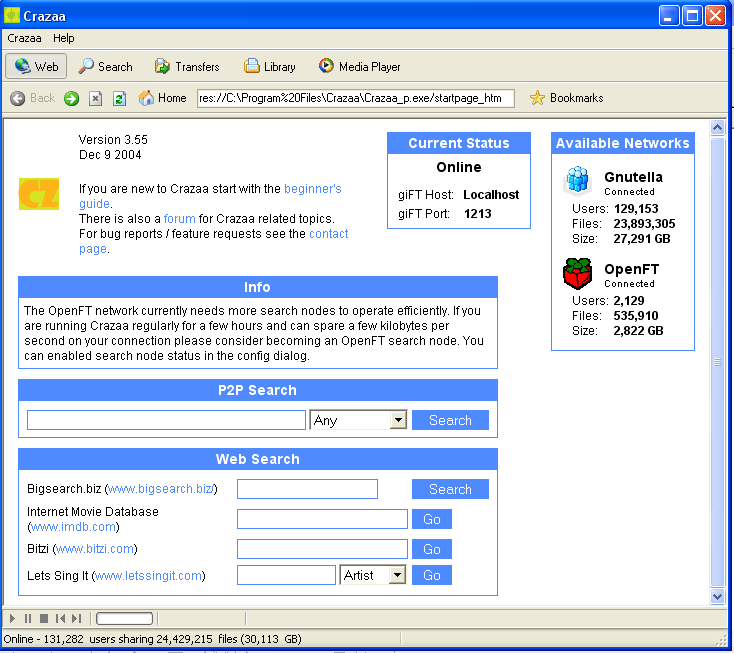734x653 pixels.
Task: Click the Gnutella network name
Action: (x=633, y=177)
